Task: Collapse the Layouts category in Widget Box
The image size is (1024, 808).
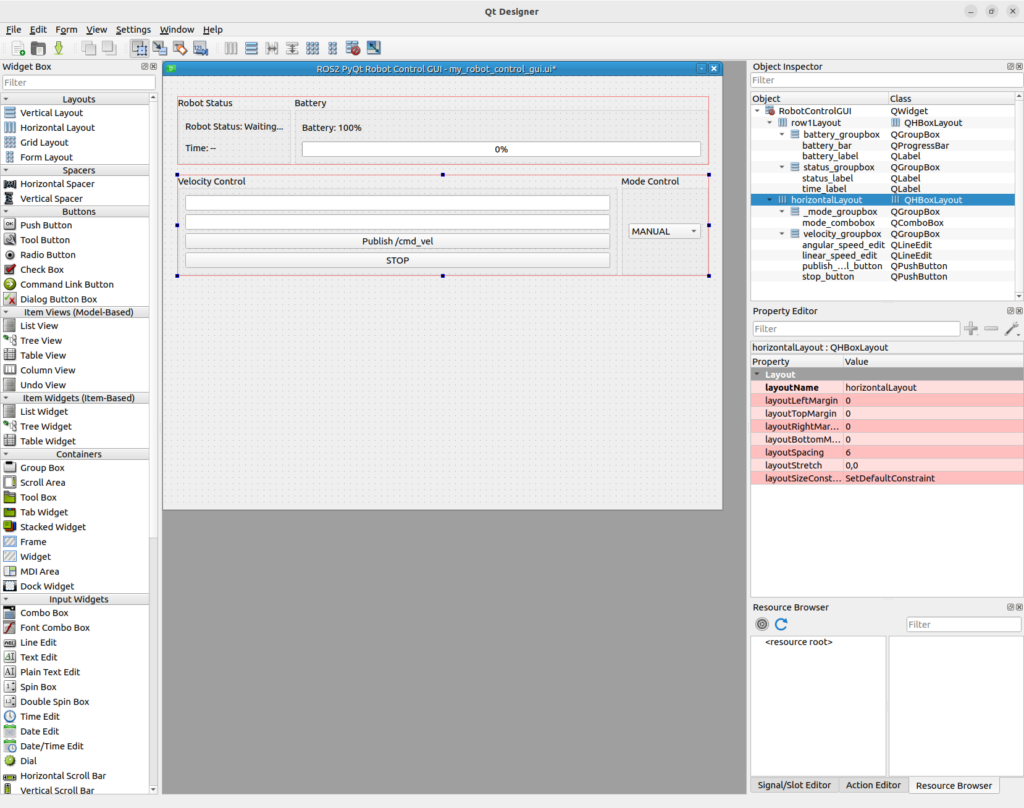Action: [x=7, y=99]
